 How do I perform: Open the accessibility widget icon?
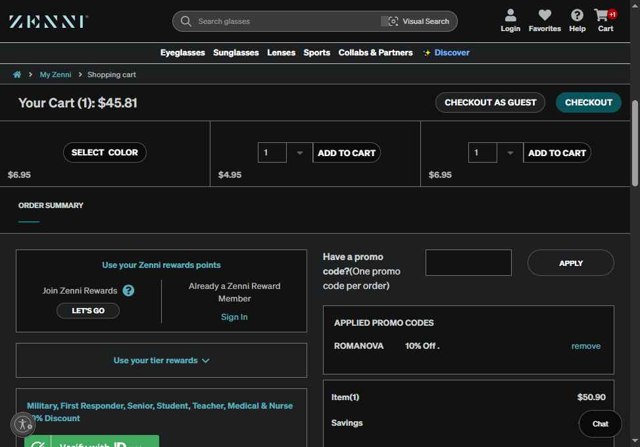[23, 425]
